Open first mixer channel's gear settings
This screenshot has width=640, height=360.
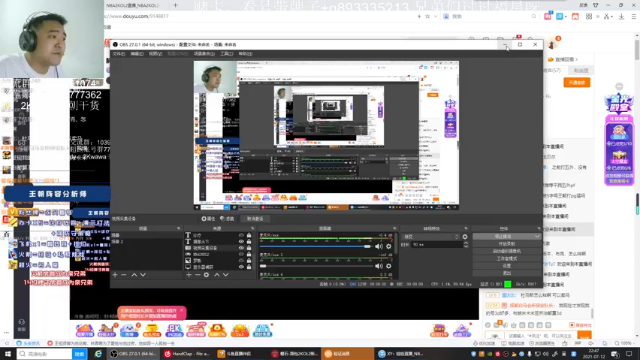click(x=389, y=246)
